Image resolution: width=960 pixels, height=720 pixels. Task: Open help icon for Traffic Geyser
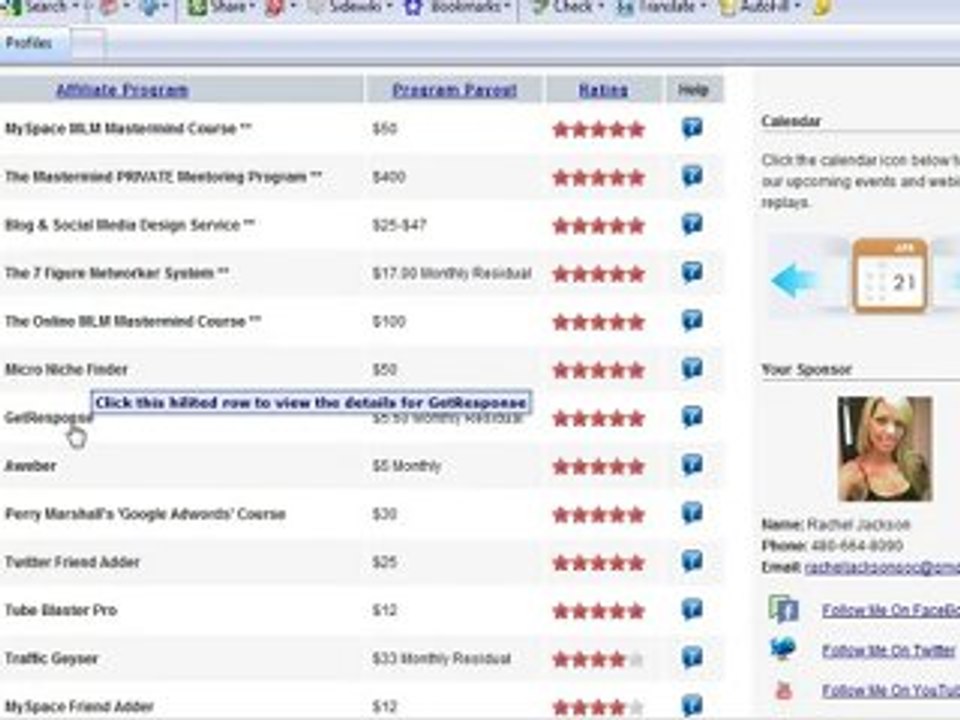692,658
